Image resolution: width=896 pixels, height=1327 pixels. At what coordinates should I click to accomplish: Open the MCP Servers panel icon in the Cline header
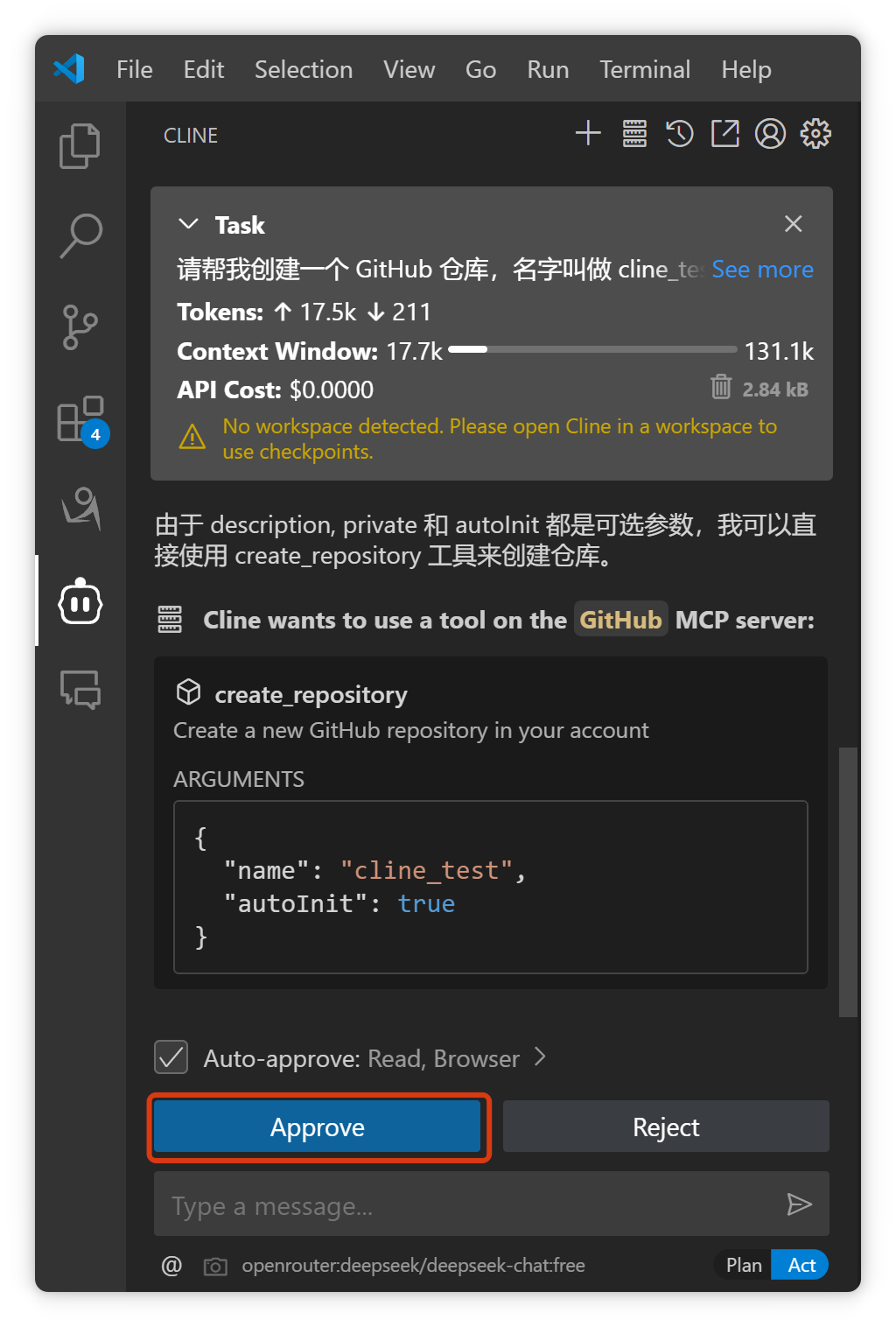tap(634, 134)
